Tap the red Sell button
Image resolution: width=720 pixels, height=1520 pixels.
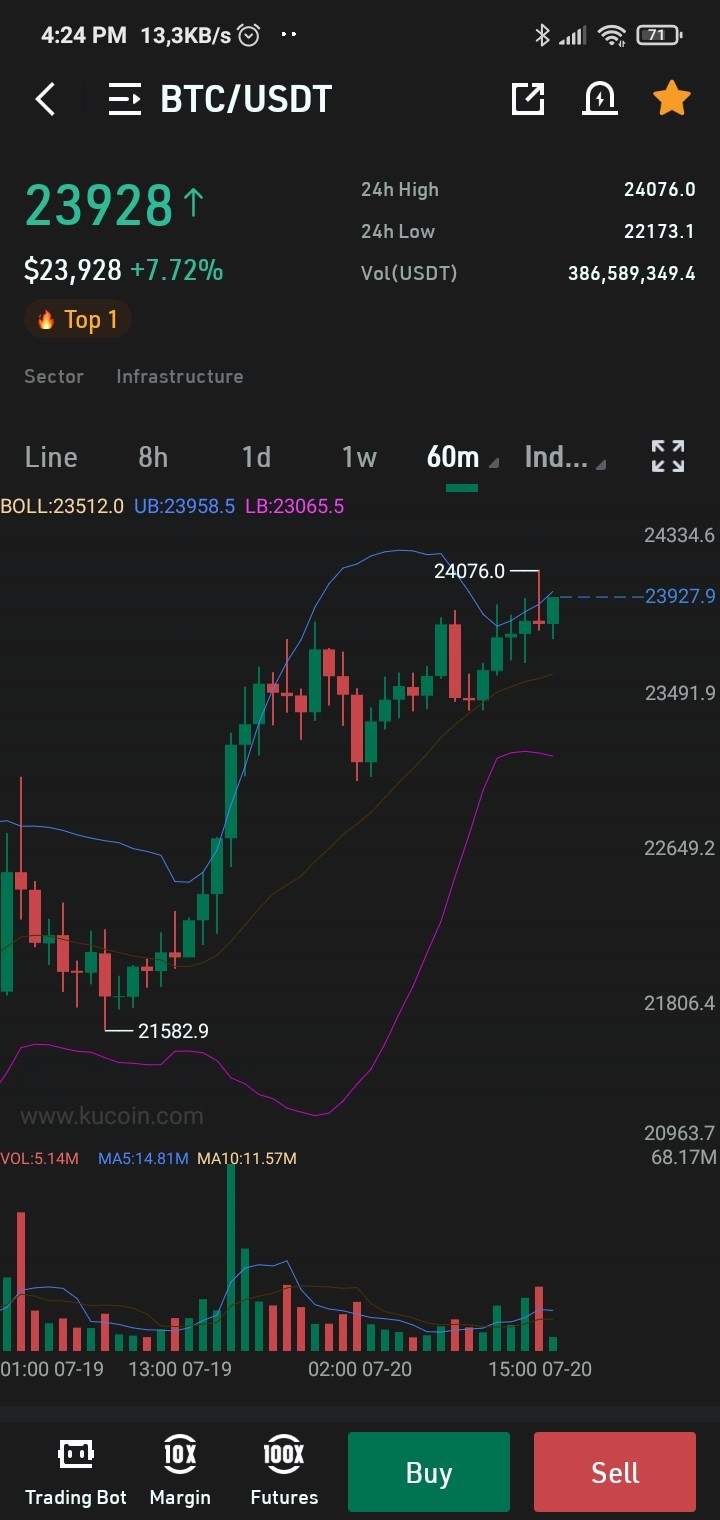(x=615, y=1472)
